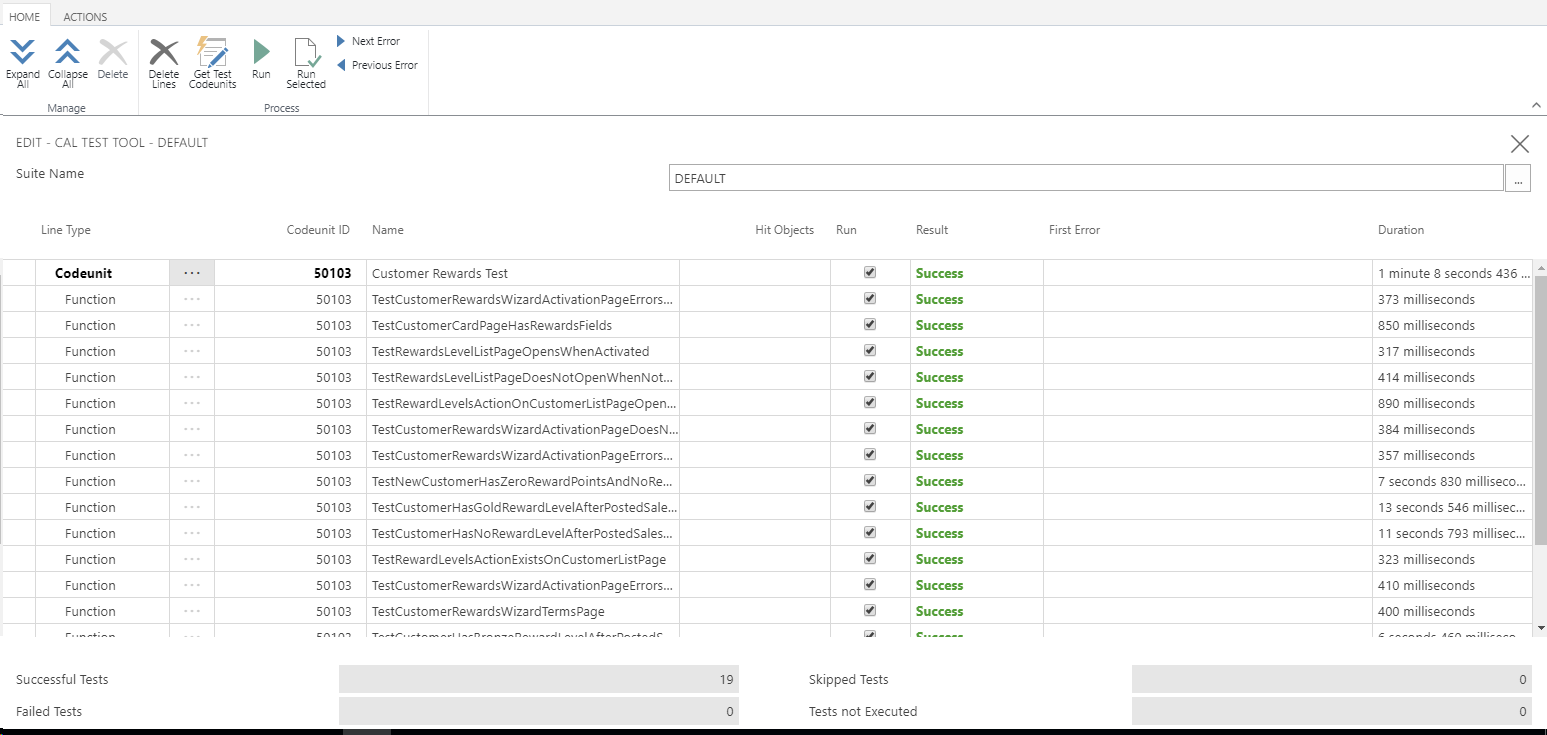Click the Delete Lines icon
This screenshot has width=1547, height=735.
pyautogui.click(x=164, y=54)
